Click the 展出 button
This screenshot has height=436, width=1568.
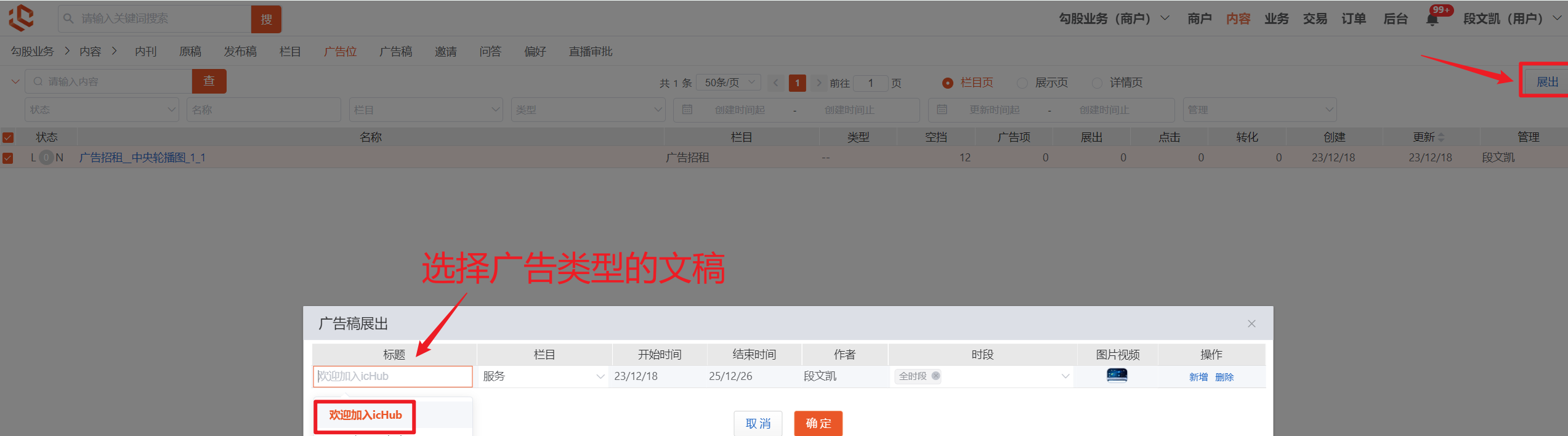pos(1546,82)
